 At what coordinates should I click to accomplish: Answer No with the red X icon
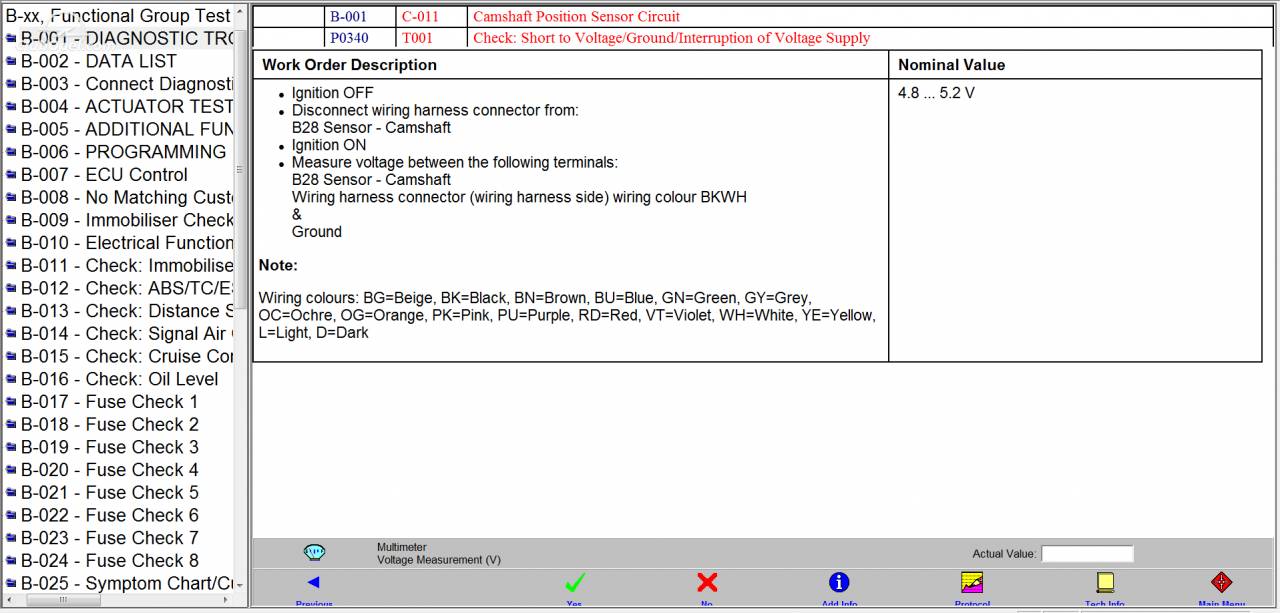[707, 582]
